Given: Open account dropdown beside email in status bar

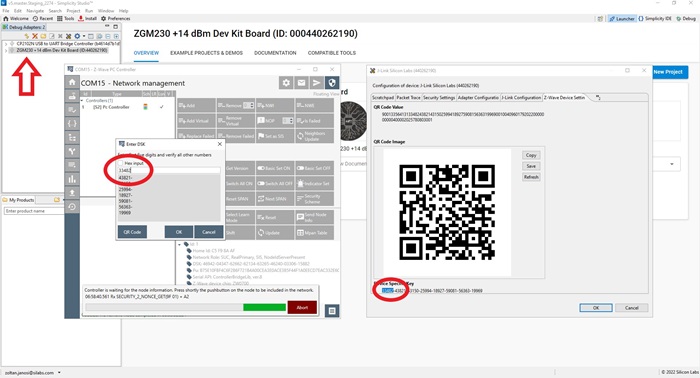Looking at the screenshot, I should point(59,373).
